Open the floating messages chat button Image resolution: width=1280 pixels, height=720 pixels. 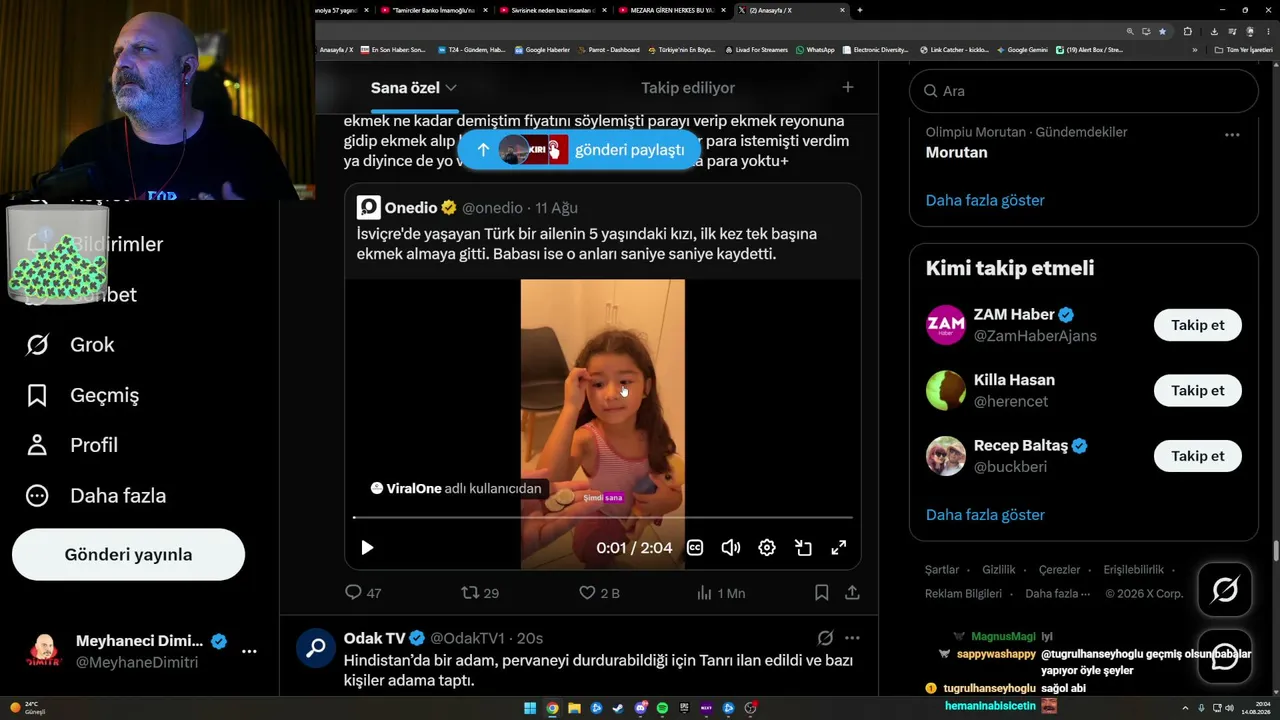(x=1225, y=655)
